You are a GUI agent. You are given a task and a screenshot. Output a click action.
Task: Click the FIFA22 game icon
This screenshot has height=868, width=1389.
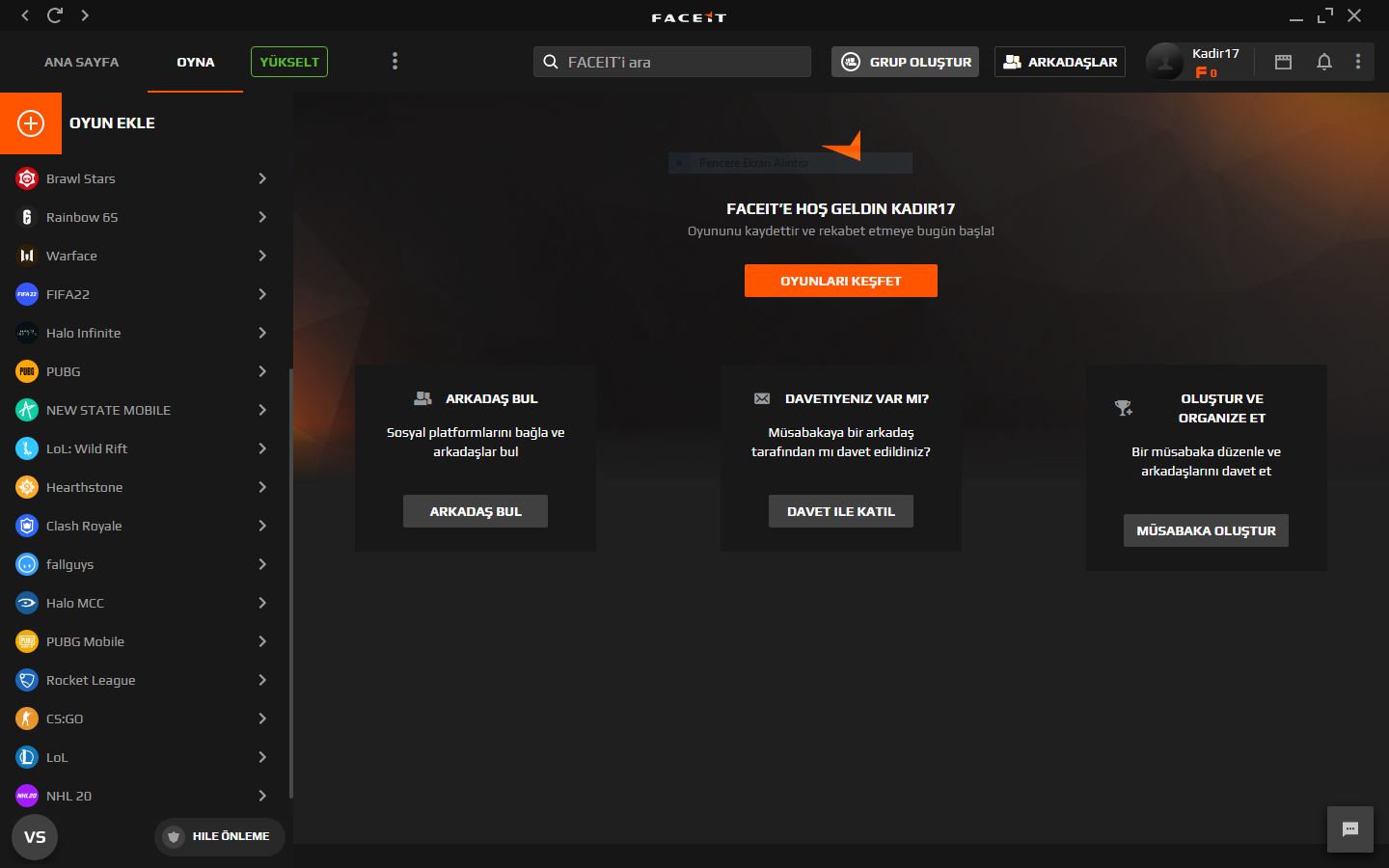click(x=27, y=294)
